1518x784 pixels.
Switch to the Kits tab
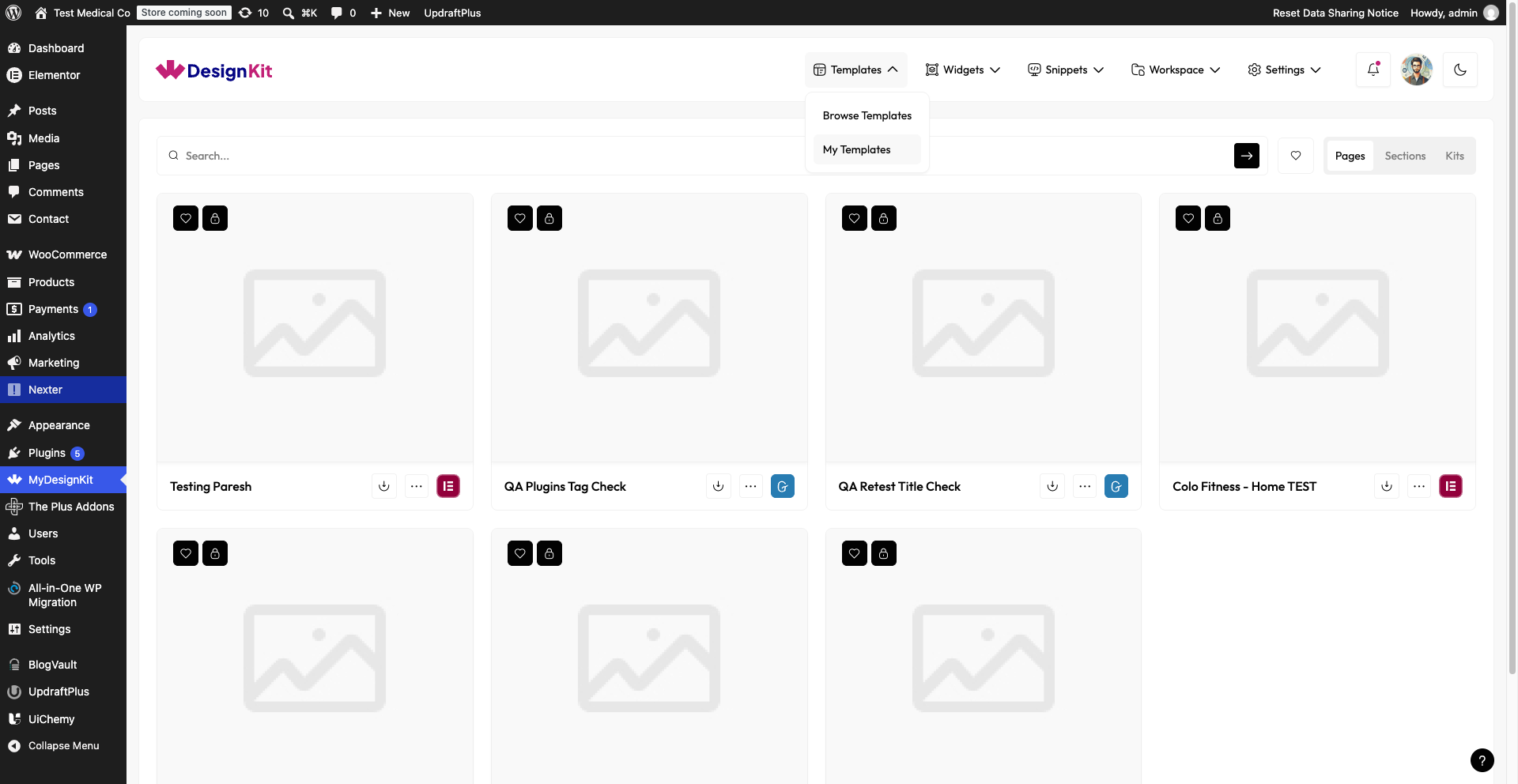click(1455, 156)
